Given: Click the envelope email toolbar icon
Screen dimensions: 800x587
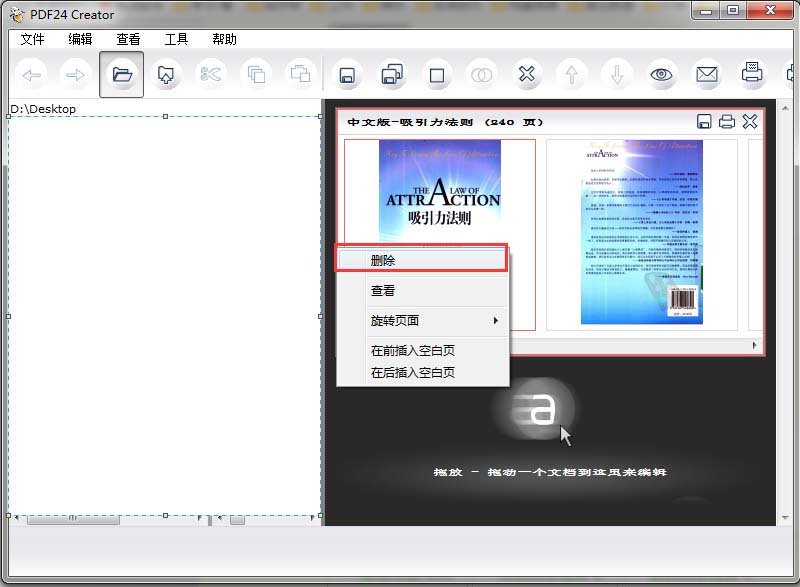Looking at the screenshot, I should [x=707, y=74].
